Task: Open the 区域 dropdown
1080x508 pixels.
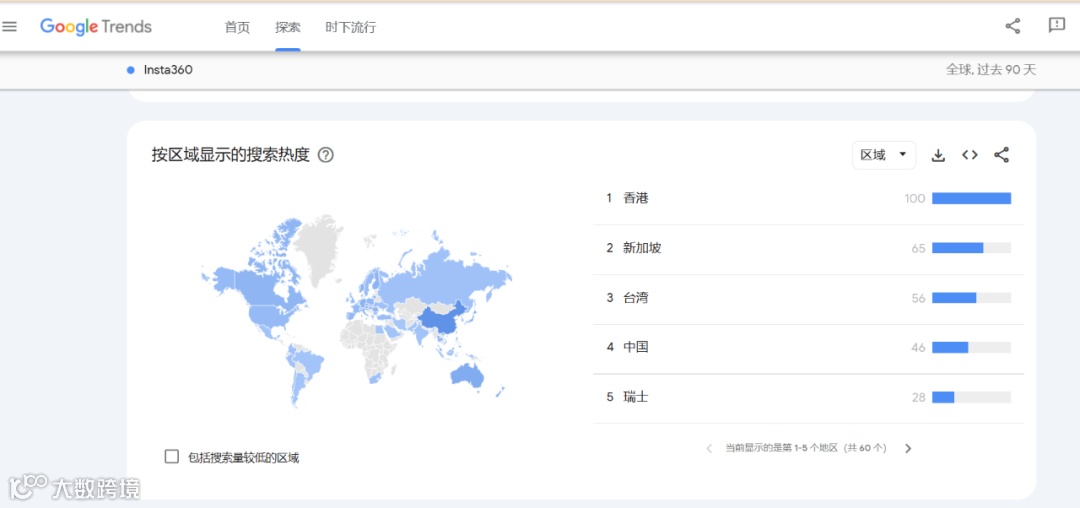Action: [x=884, y=155]
